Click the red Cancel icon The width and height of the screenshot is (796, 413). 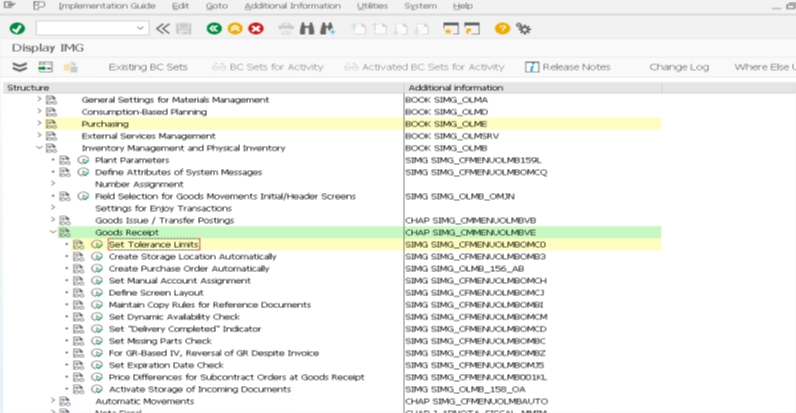(x=256, y=28)
